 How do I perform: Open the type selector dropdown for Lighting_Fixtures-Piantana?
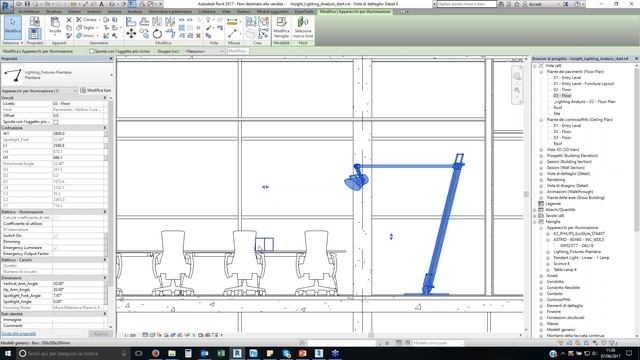pyautogui.click(x=111, y=75)
